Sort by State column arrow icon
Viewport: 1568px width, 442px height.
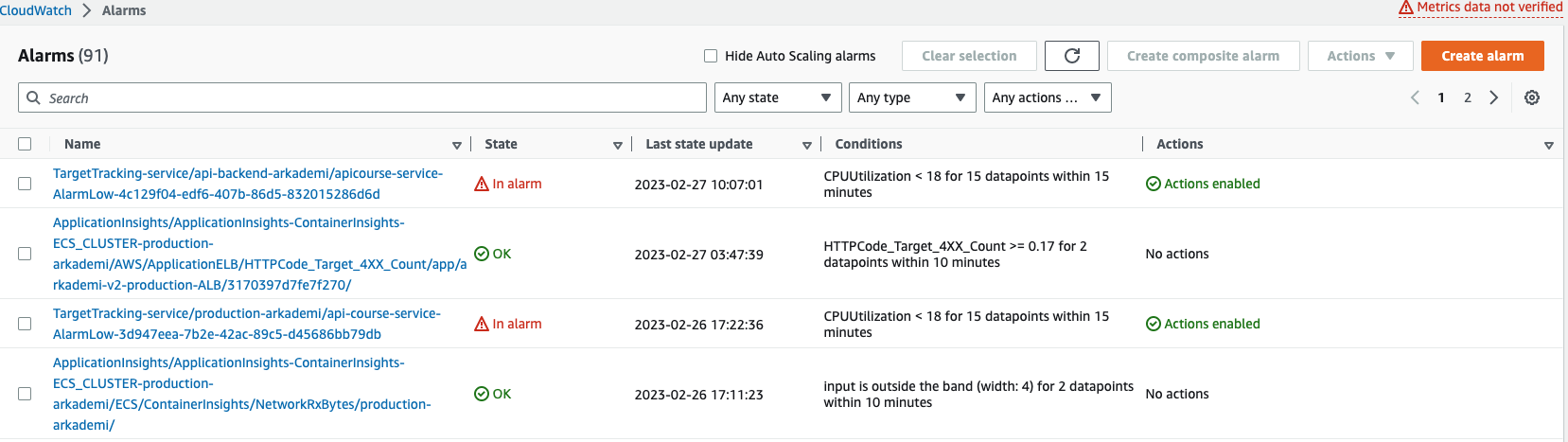coord(618,145)
